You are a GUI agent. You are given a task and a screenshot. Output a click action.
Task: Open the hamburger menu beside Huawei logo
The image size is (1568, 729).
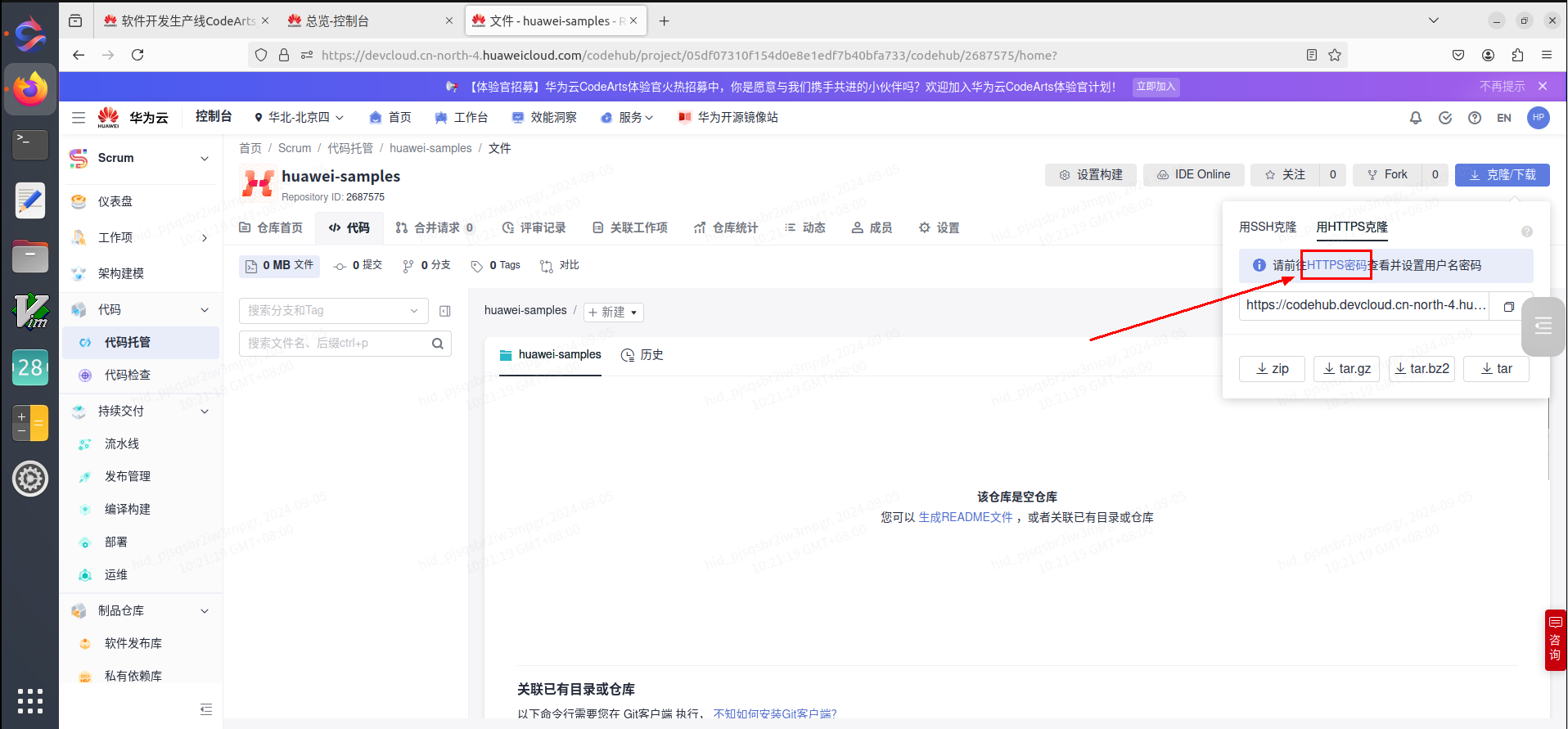[x=79, y=118]
